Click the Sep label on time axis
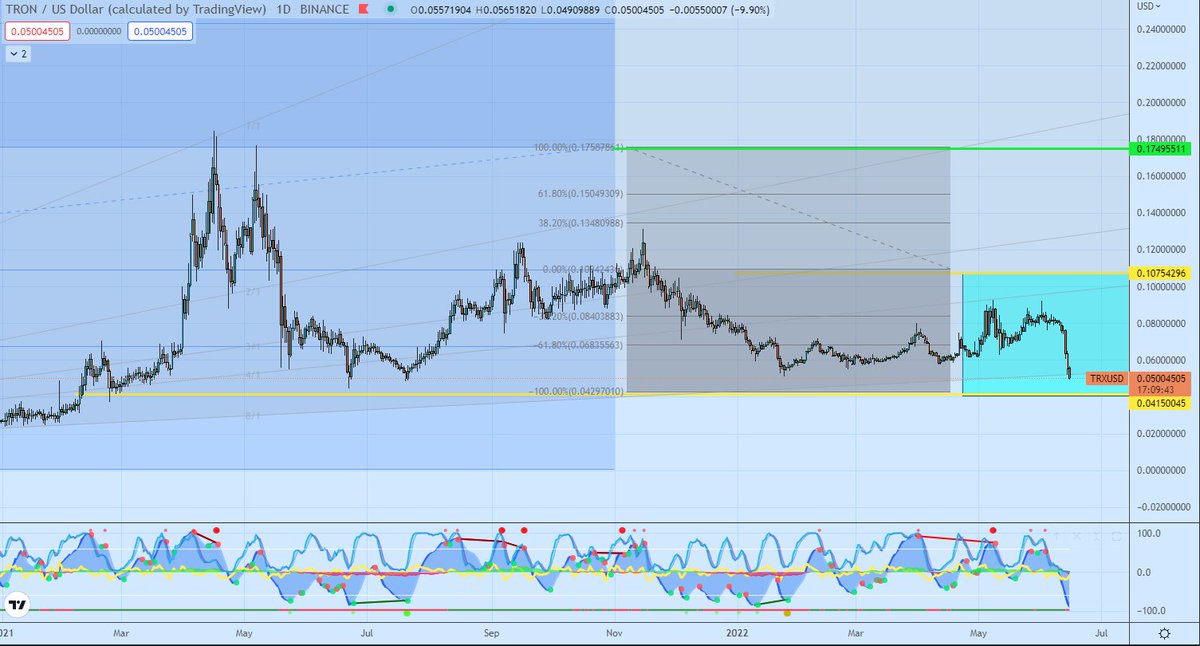The image size is (1200, 646). point(490,633)
